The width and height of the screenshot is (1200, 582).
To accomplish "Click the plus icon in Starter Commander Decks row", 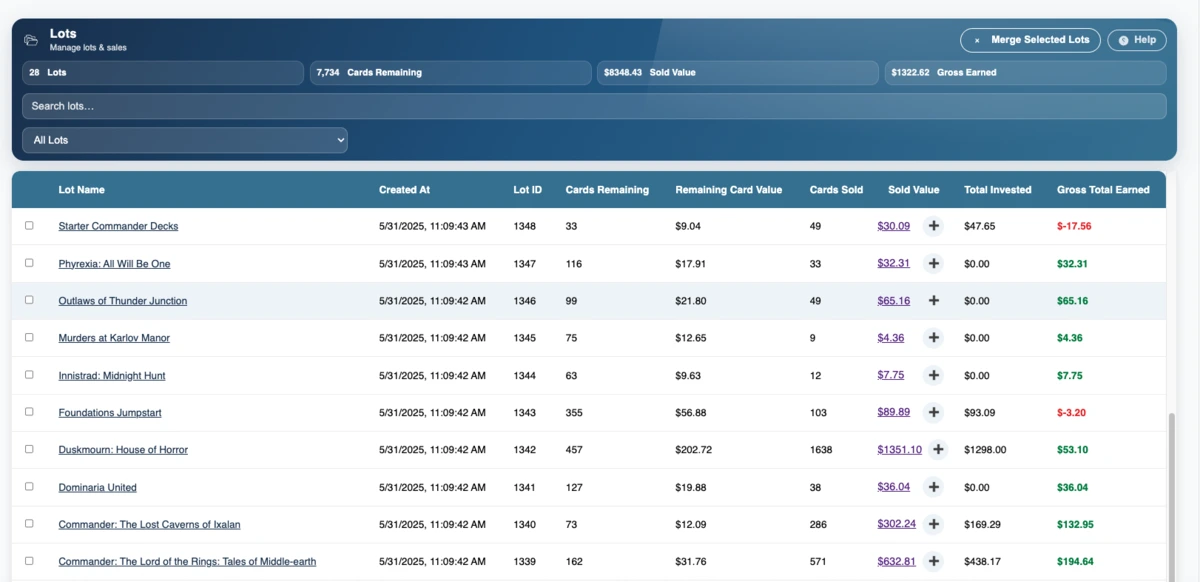I will click(933, 226).
